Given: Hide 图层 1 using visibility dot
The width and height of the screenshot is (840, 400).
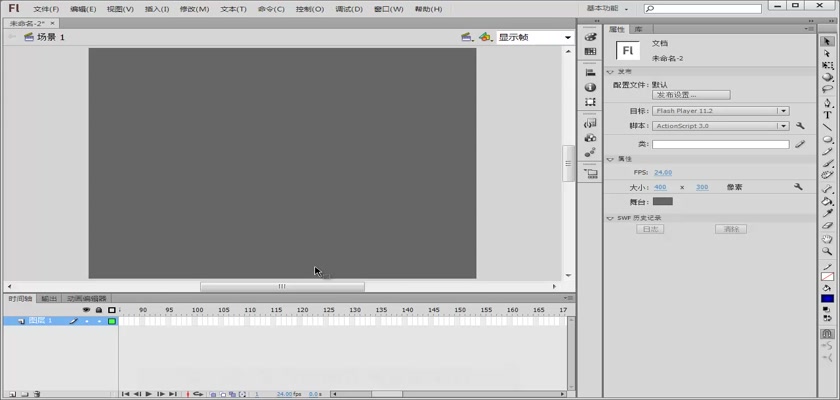Looking at the screenshot, I should pos(87,321).
